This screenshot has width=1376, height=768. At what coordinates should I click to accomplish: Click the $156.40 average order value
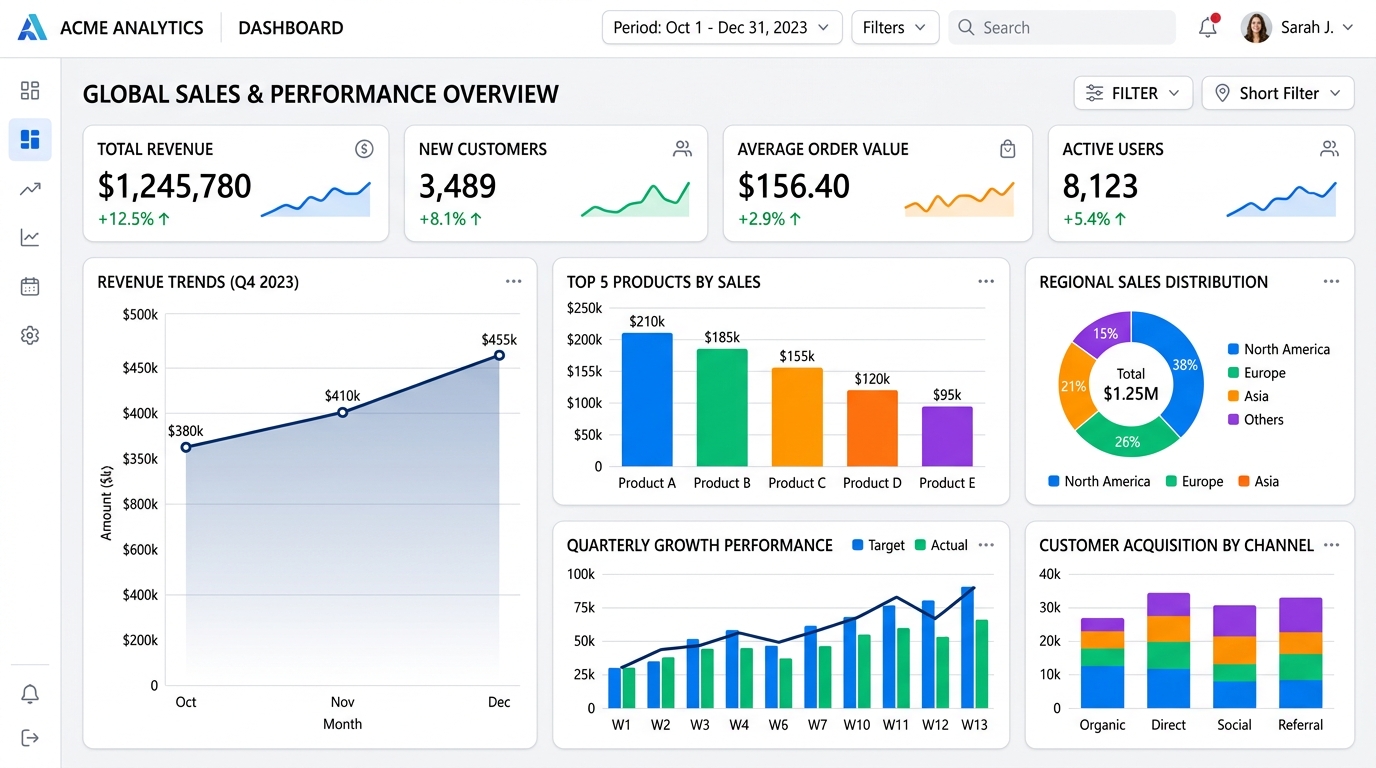click(x=794, y=186)
